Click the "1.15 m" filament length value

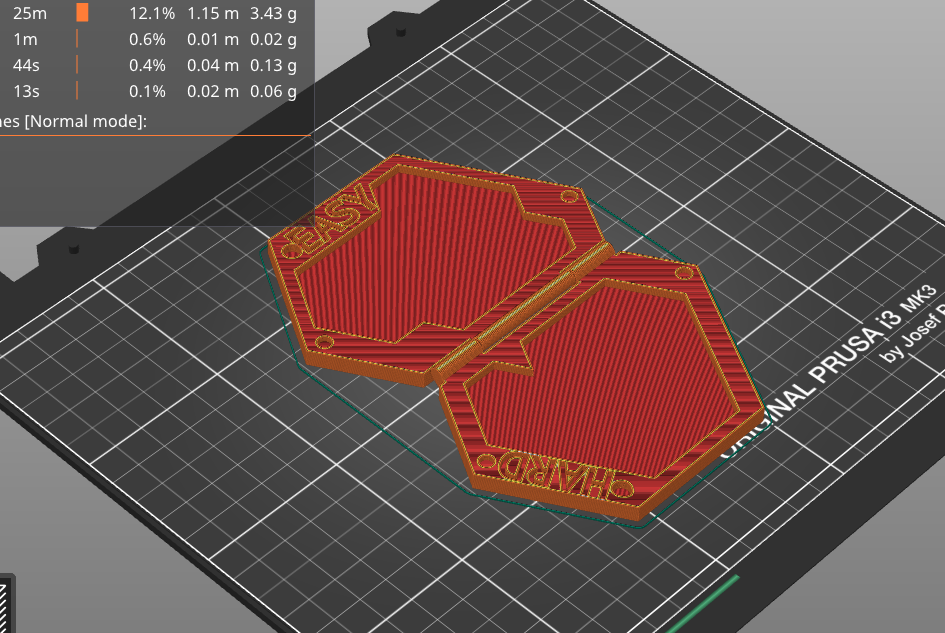click(x=213, y=13)
